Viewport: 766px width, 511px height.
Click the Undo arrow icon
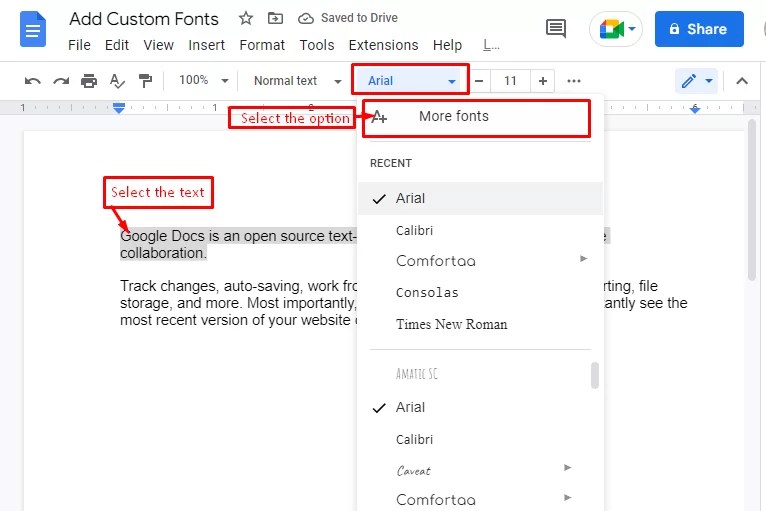(33, 81)
